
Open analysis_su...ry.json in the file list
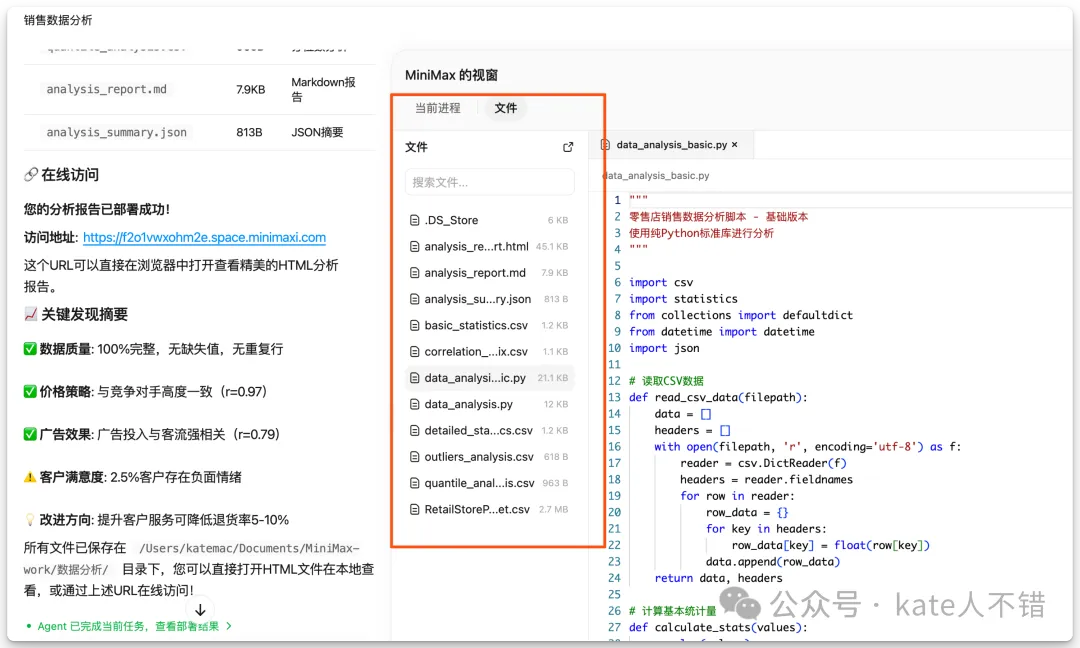tap(477, 299)
